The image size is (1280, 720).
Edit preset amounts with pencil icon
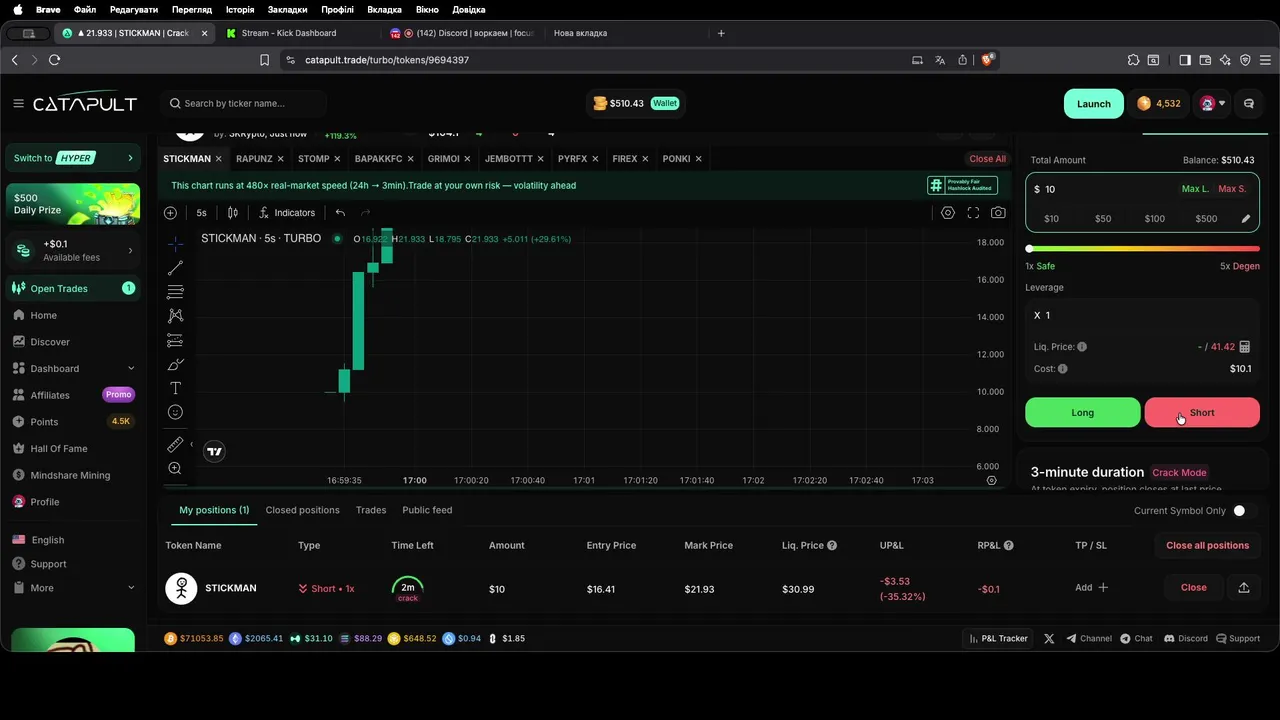pos(1246,219)
